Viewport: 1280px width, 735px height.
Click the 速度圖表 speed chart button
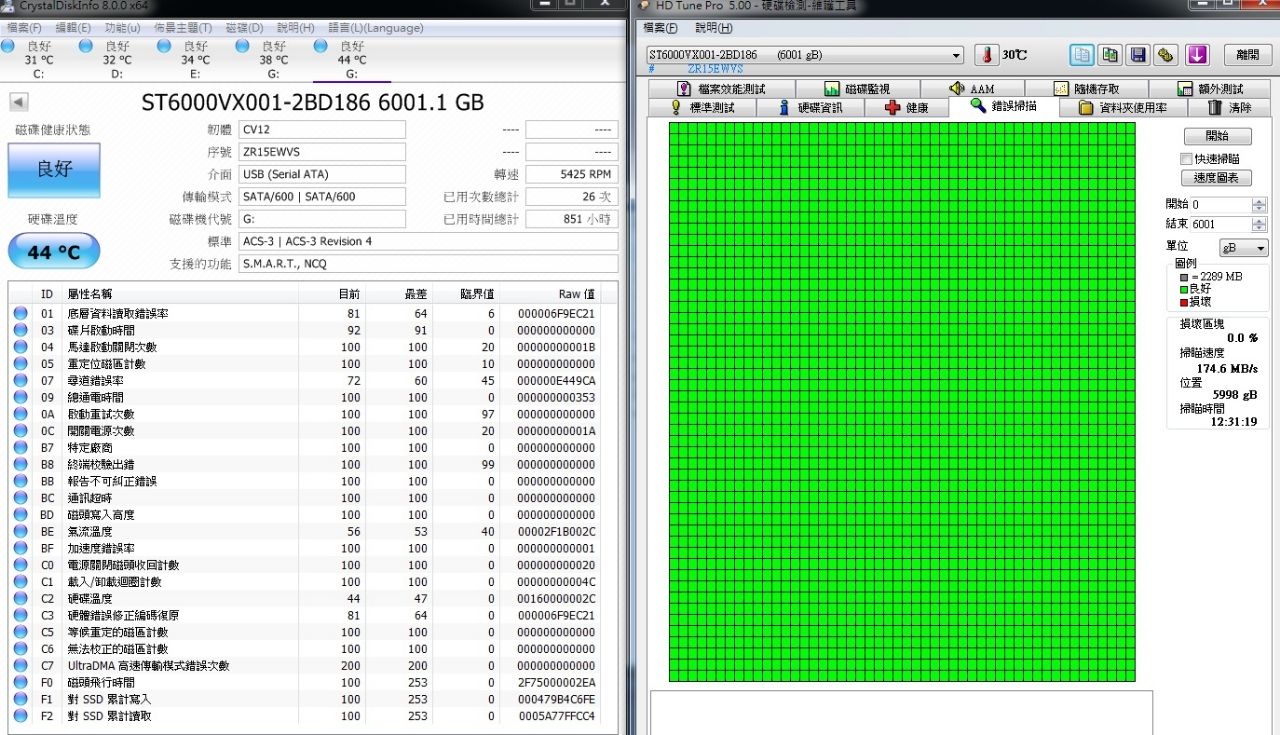(1217, 178)
